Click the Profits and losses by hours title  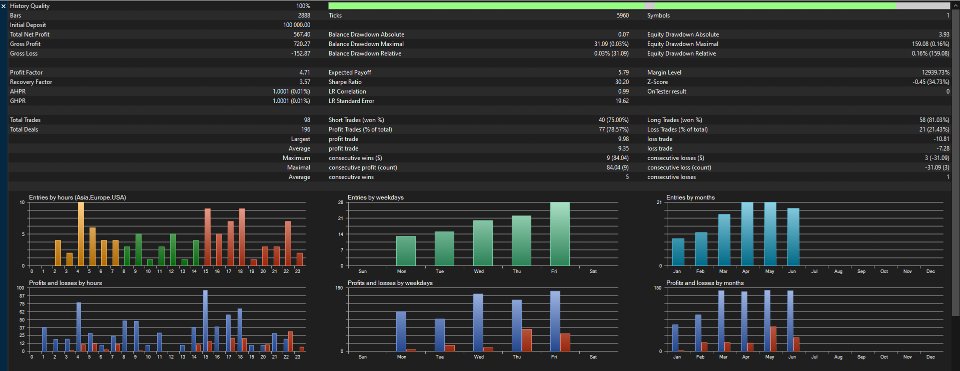[65, 283]
